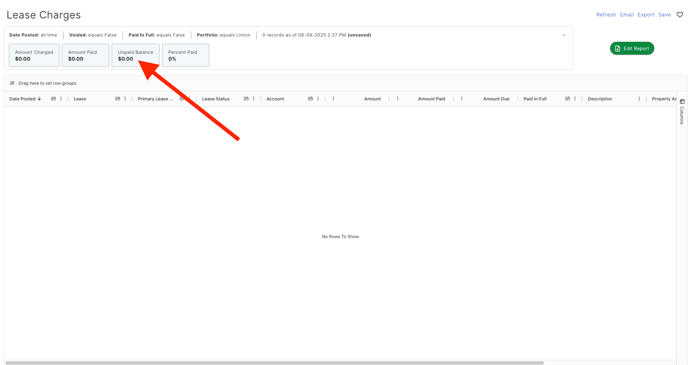Click the group icon in Paid In Full column
The image size is (688, 365).
click(567, 99)
